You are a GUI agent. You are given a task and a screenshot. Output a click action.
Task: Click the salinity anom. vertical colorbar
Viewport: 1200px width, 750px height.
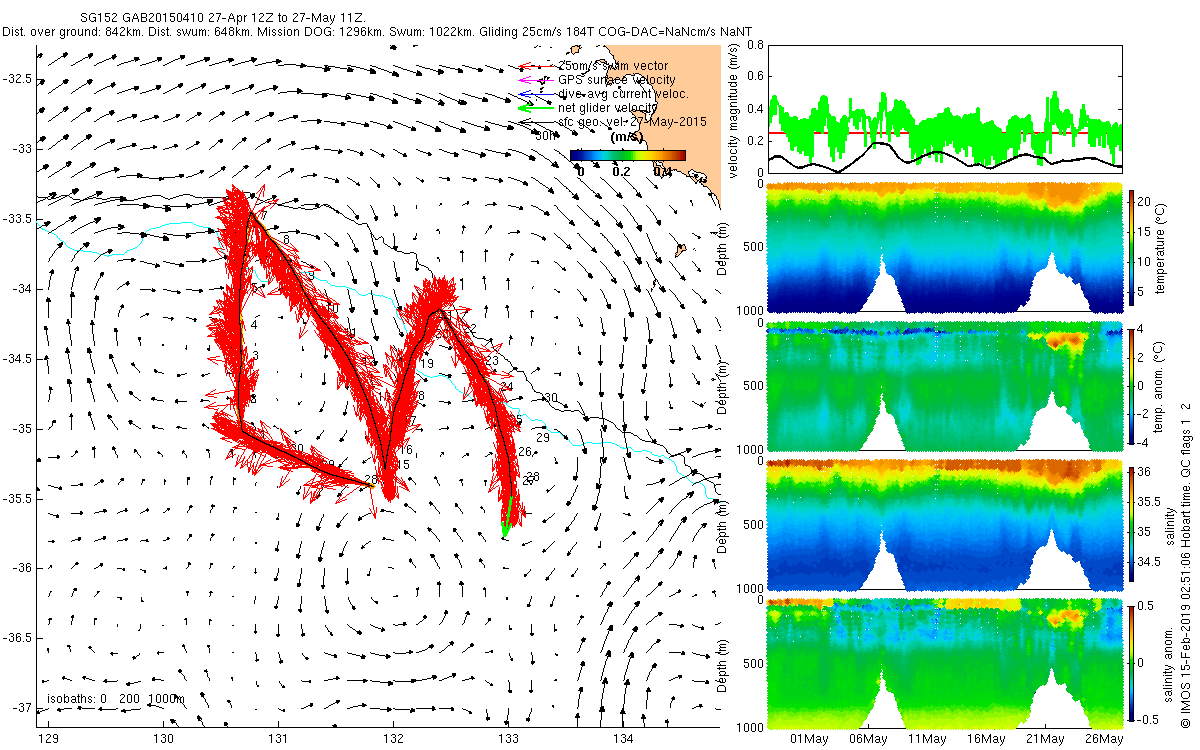1133,663
